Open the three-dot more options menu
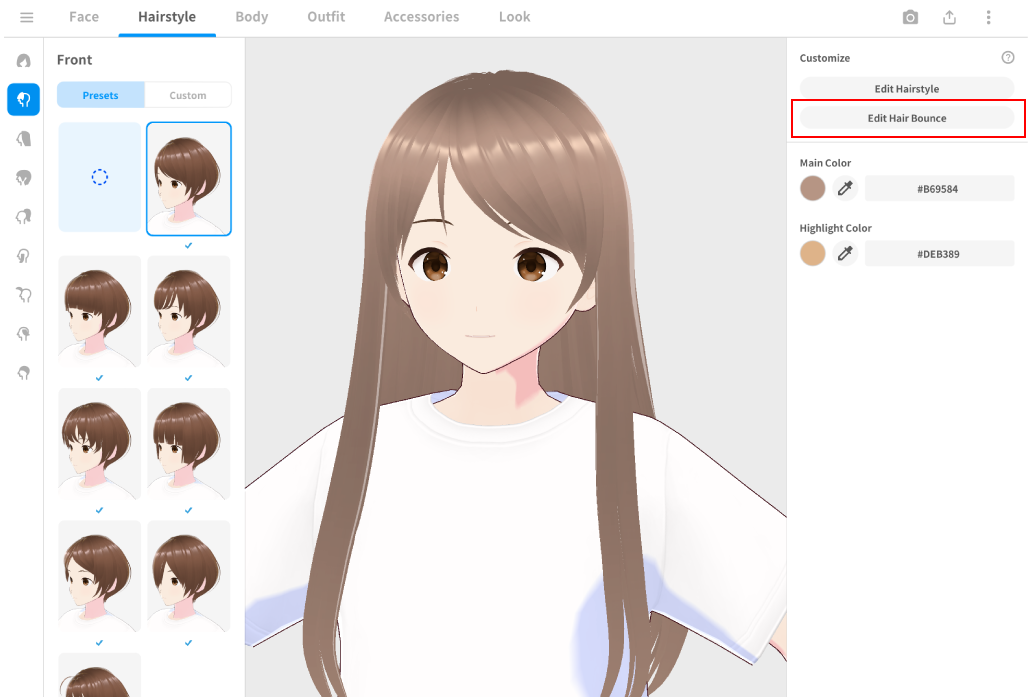Screen dimensions: 1032x697 pos(988,17)
